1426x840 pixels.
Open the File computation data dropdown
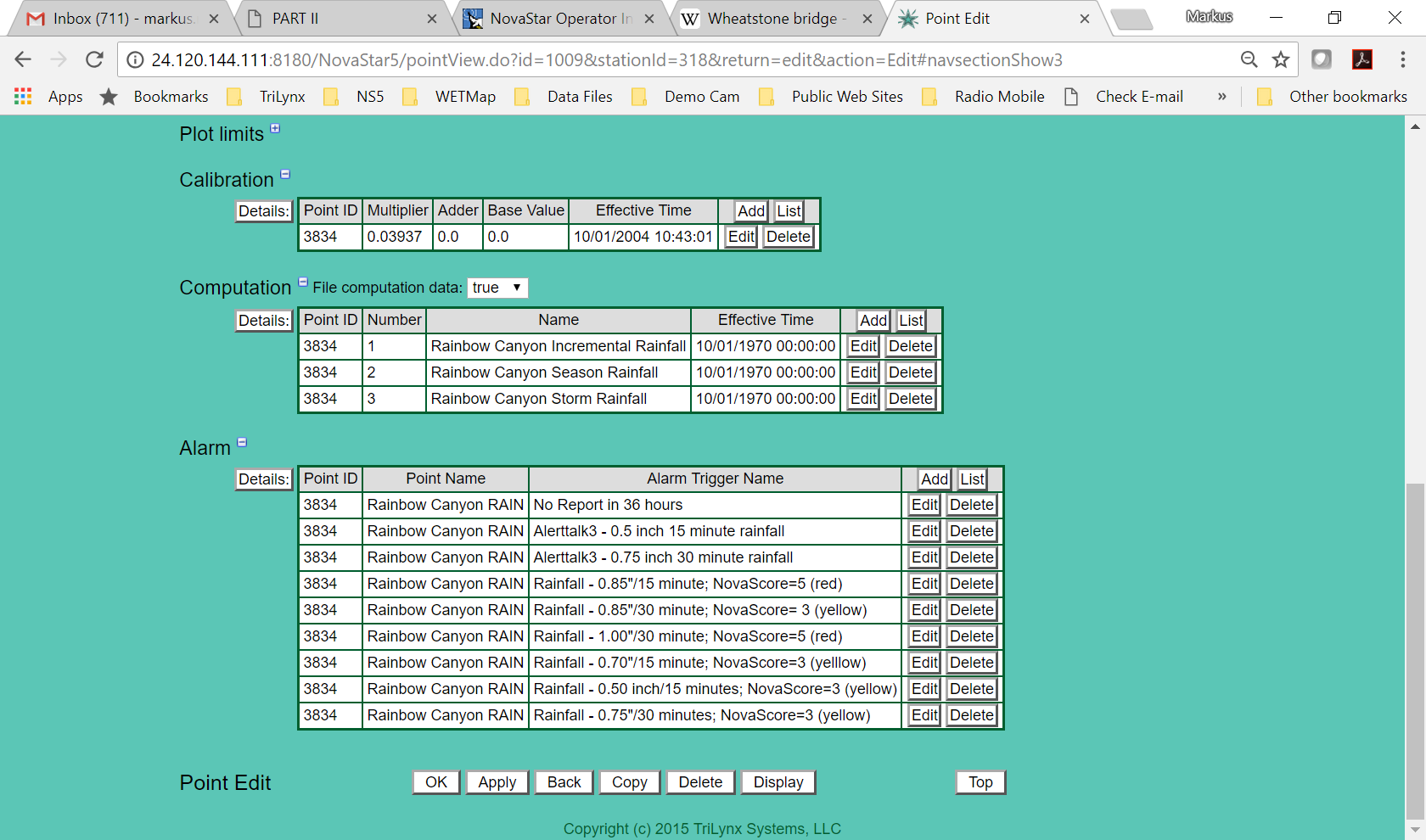(497, 288)
